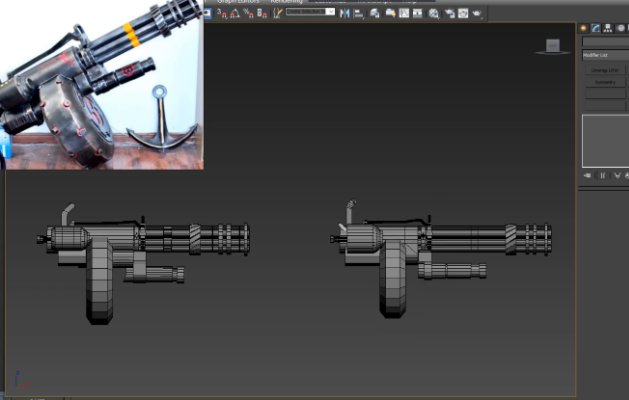Viewport: 629px width, 400px height.
Task: Open the Named Selection Sets dropdown
Action: (310, 12)
